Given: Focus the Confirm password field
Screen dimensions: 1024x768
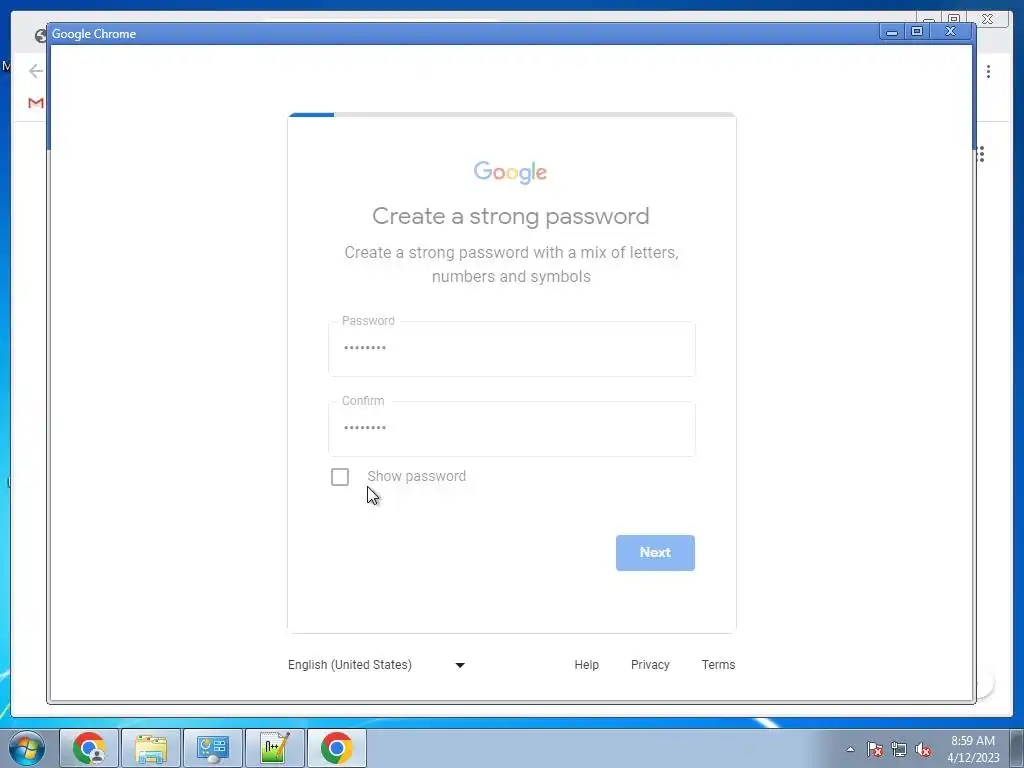Looking at the screenshot, I should [511, 428].
